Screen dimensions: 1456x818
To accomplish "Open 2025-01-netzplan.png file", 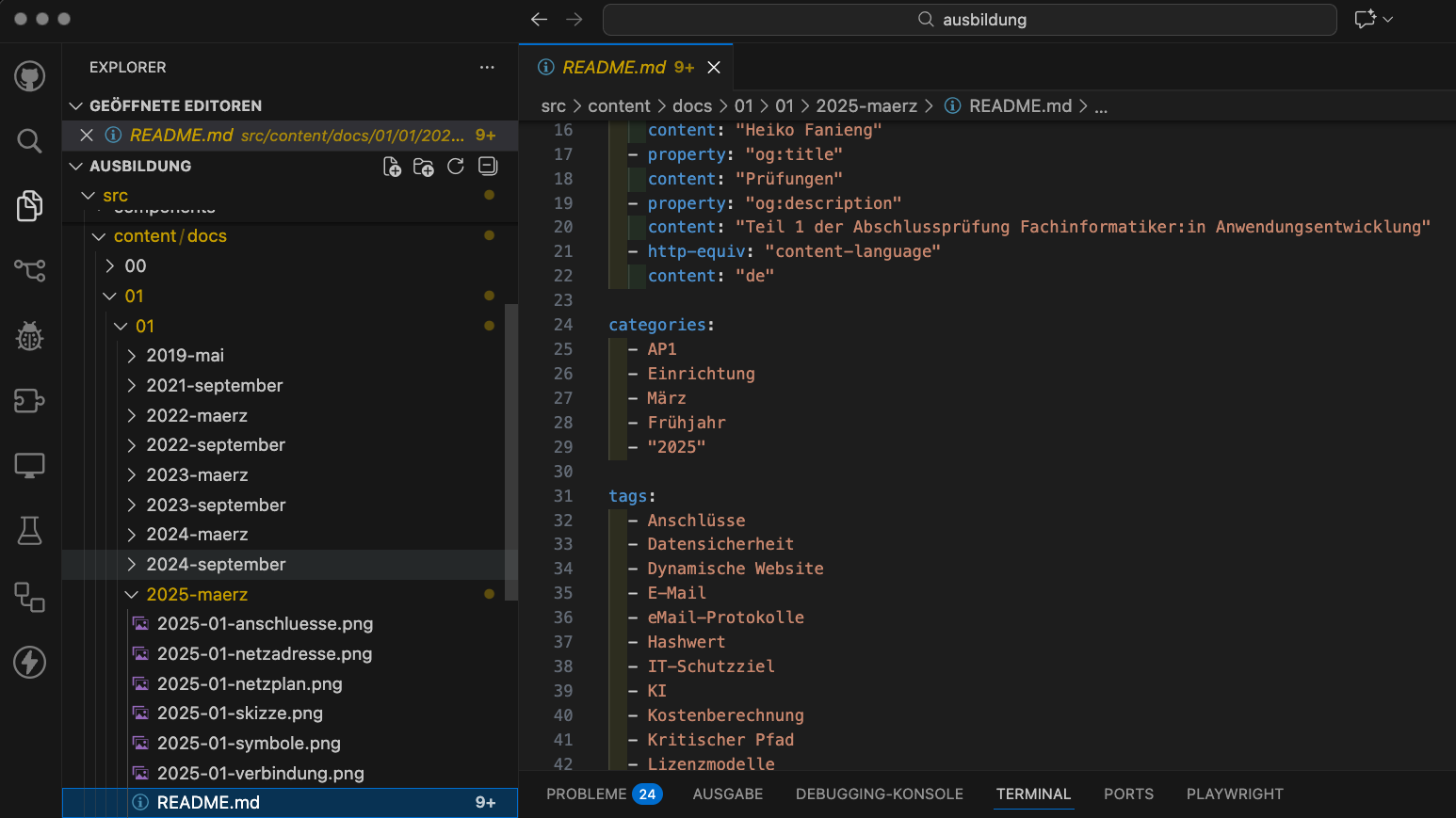I will 250,684.
